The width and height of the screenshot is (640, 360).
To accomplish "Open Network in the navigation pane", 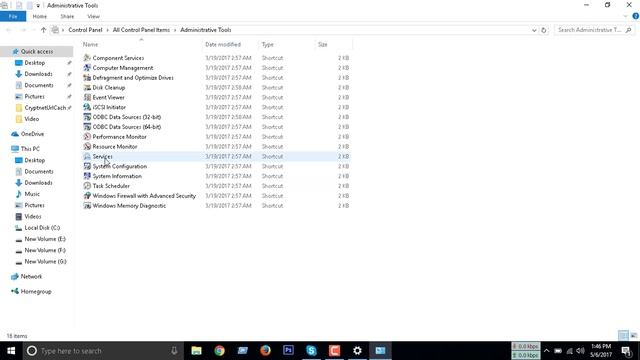I will (31, 277).
